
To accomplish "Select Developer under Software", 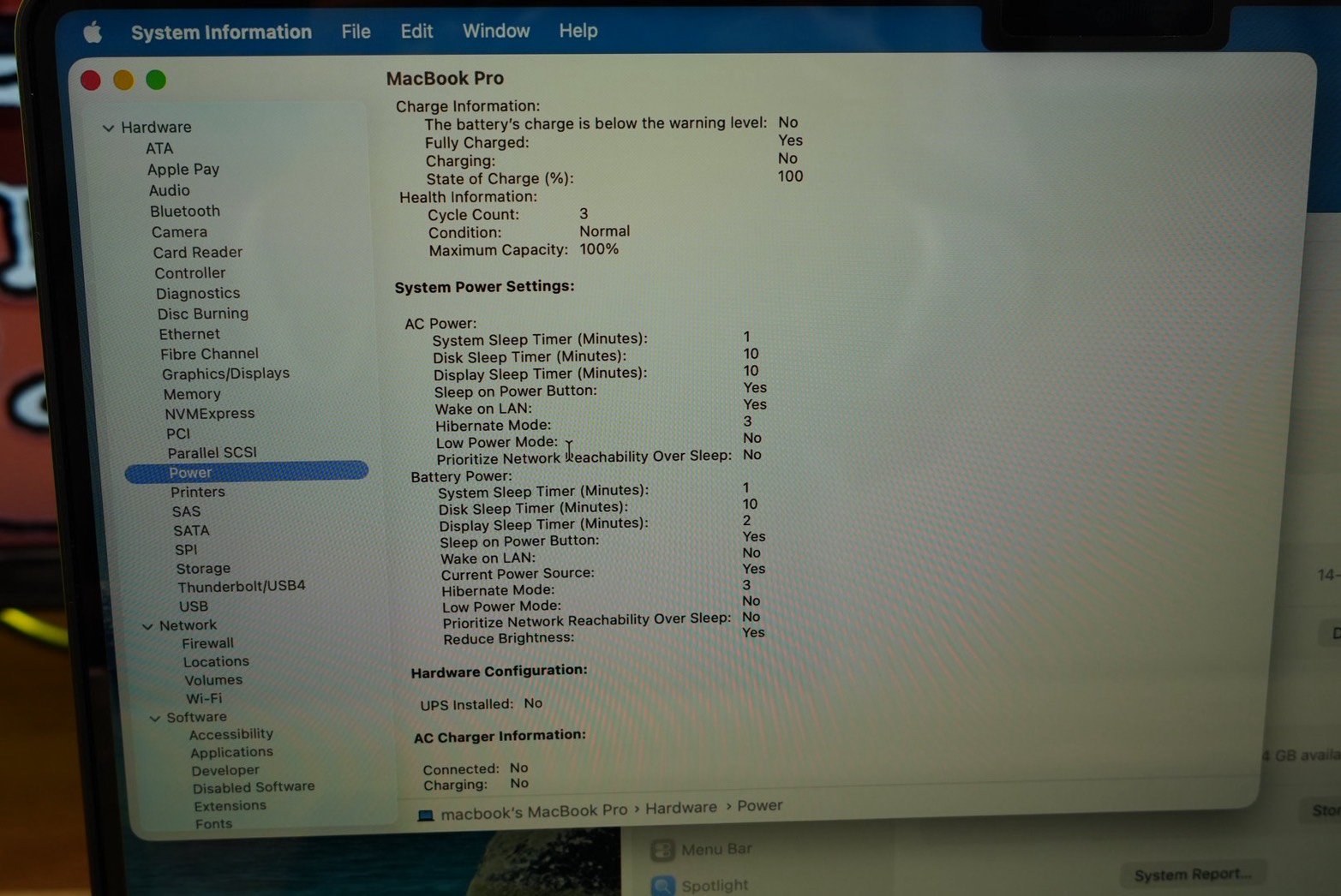I will click(225, 770).
